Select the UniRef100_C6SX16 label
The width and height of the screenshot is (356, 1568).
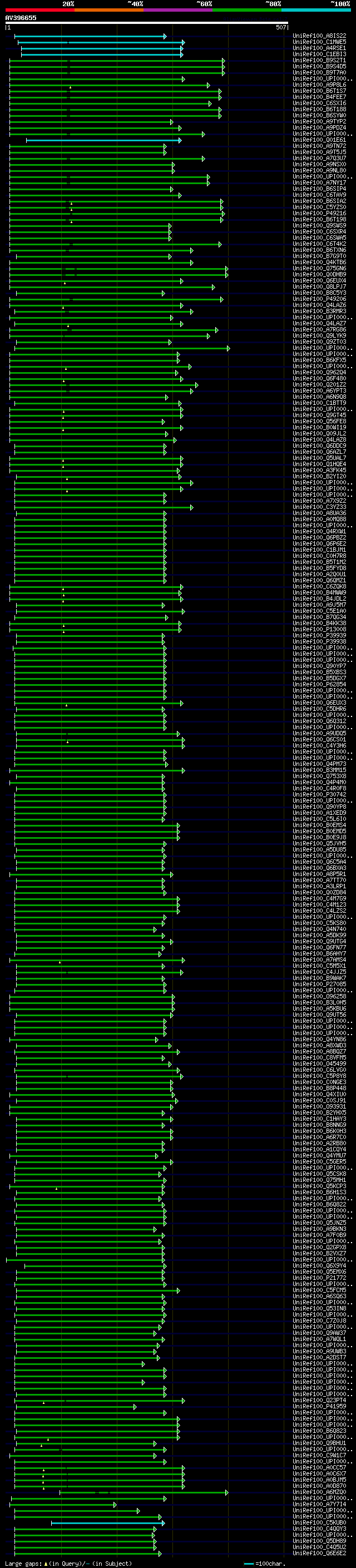pyautogui.click(x=319, y=103)
